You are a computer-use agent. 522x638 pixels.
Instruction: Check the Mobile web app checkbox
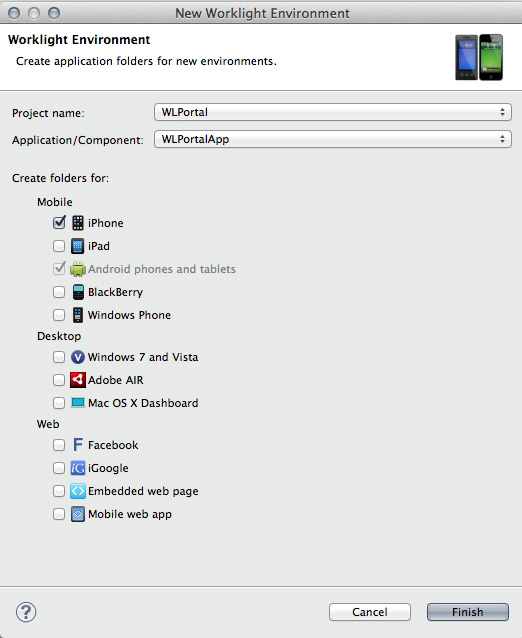point(59,514)
